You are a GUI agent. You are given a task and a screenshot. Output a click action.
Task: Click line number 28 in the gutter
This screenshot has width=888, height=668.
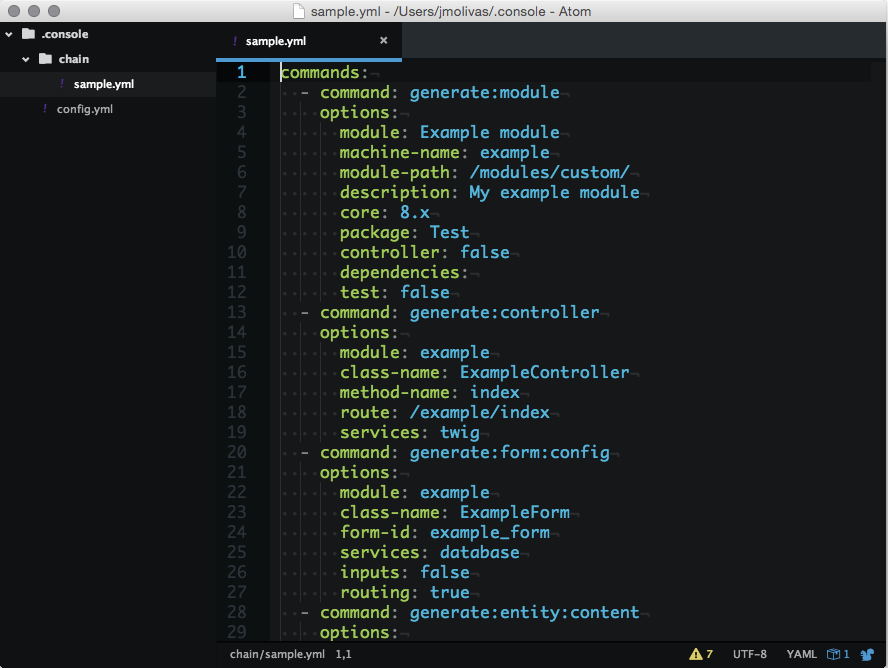(x=237, y=613)
